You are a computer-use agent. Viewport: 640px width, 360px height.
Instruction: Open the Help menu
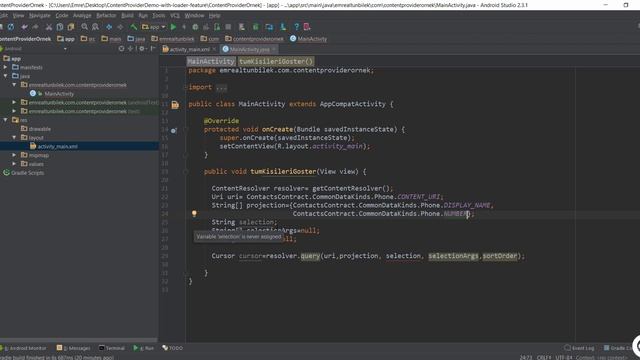(x=214, y=16)
